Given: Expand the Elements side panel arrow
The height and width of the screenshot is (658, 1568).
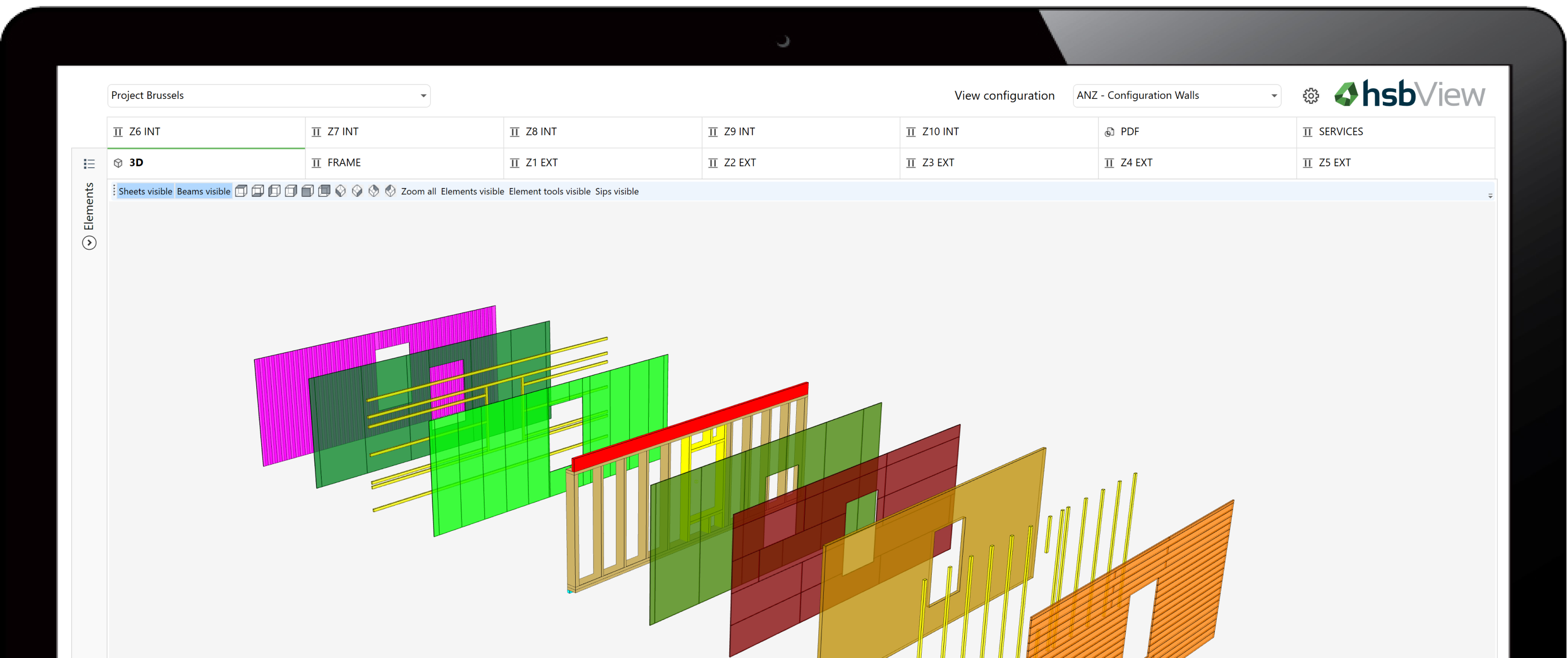Looking at the screenshot, I should point(90,243).
